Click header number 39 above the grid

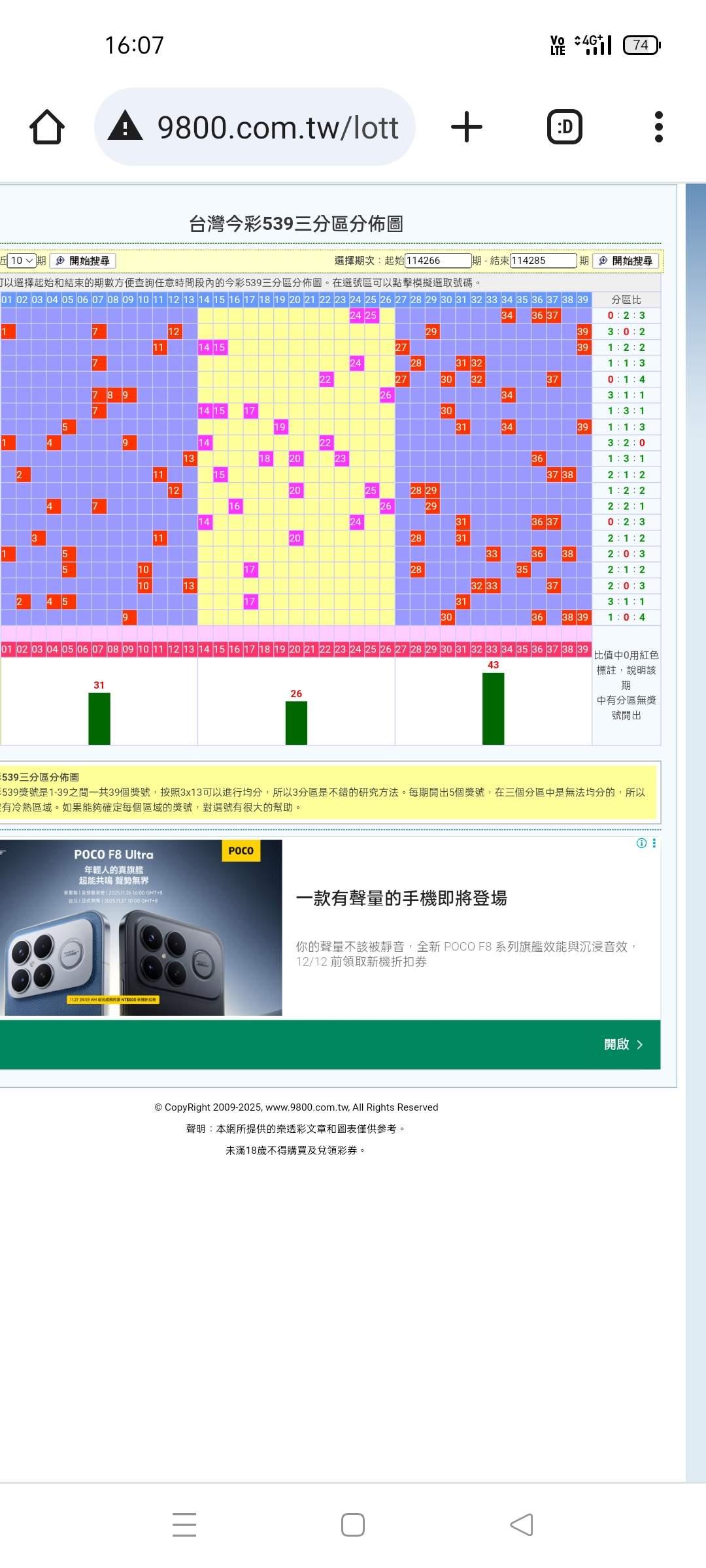[583, 300]
